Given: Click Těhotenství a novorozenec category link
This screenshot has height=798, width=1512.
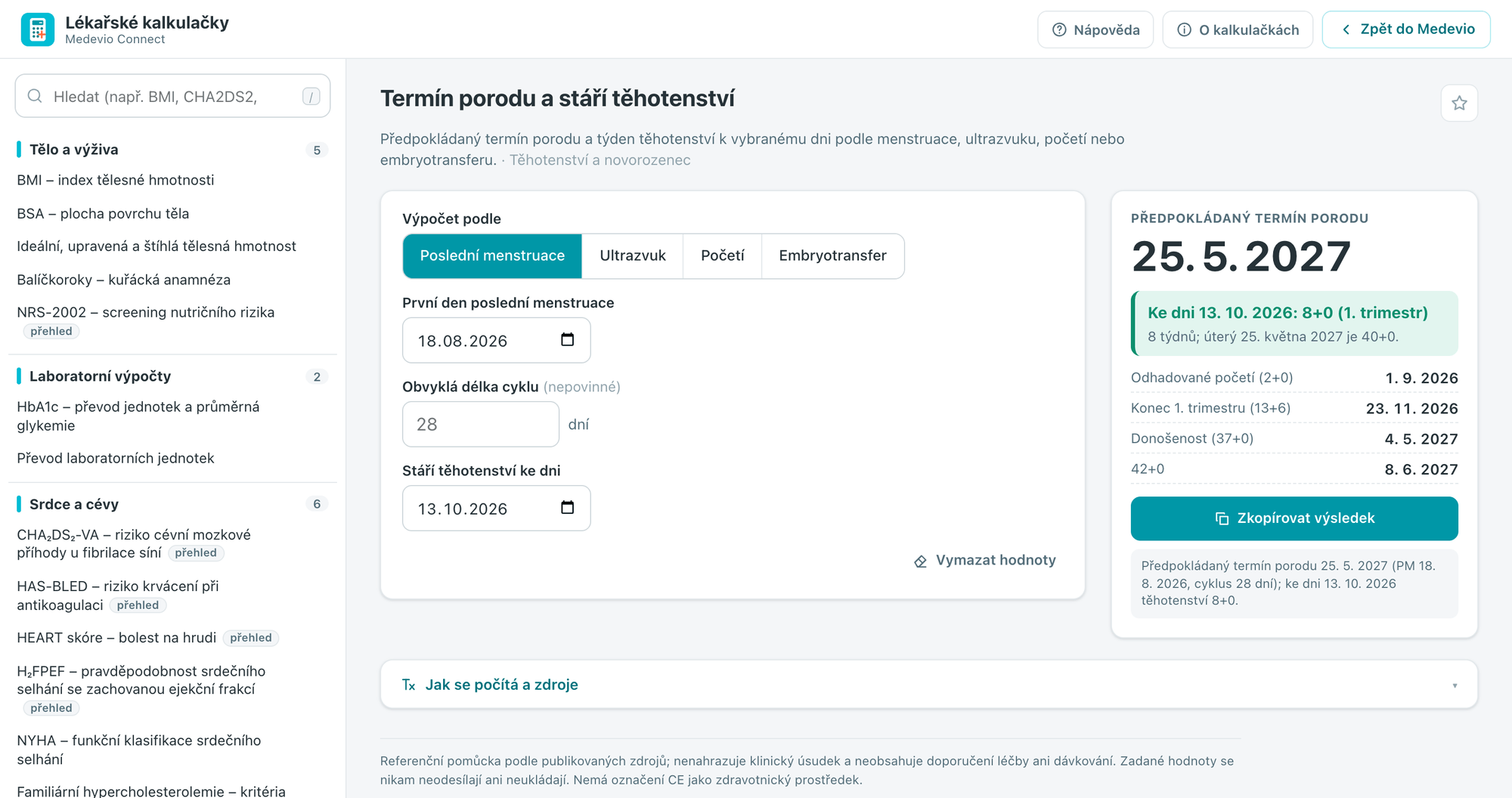Looking at the screenshot, I should [x=600, y=160].
